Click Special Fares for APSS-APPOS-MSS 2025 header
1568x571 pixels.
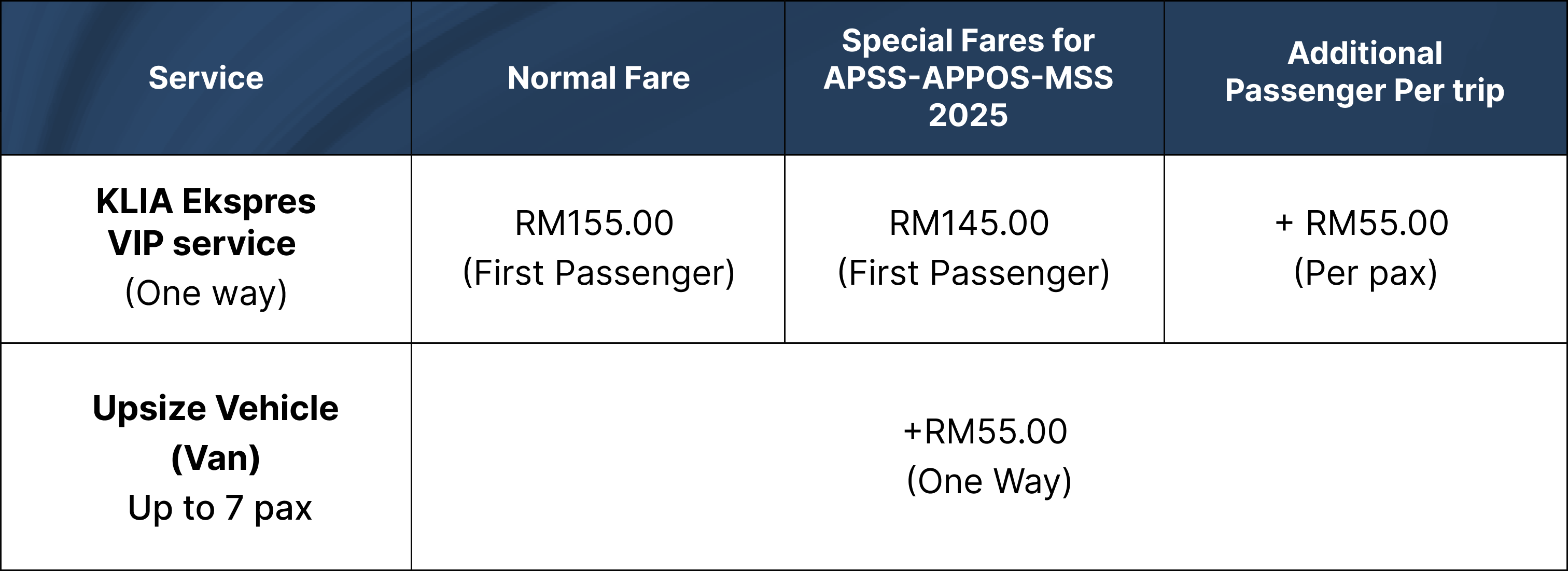968,77
